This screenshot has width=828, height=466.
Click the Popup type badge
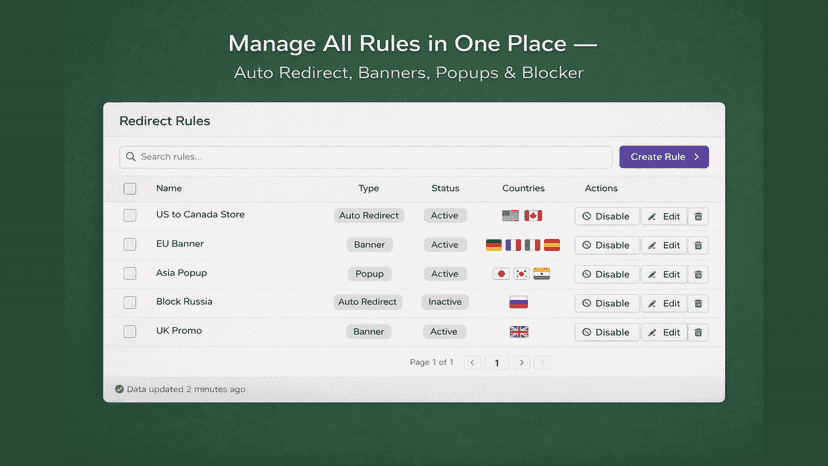(x=369, y=274)
